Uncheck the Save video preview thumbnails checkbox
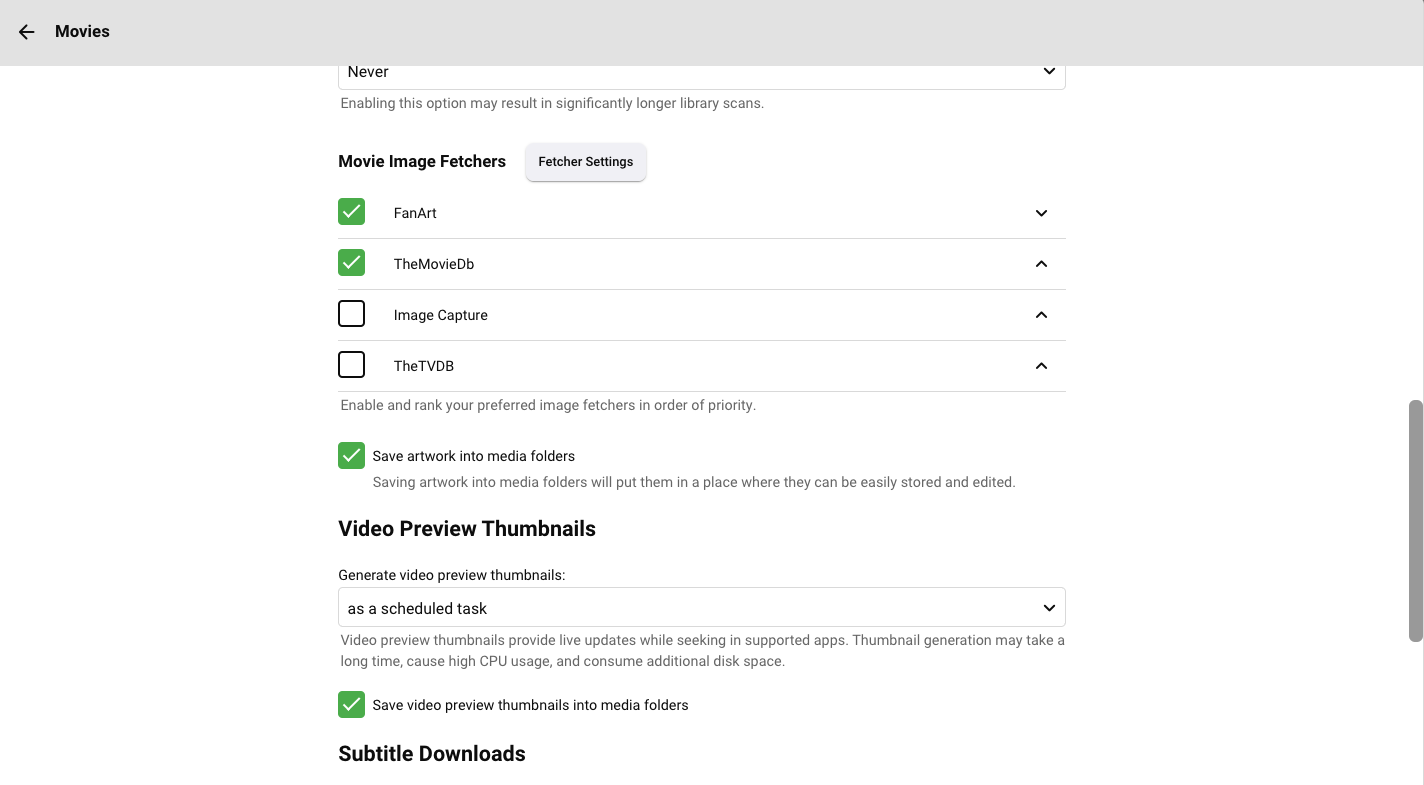The width and height of the screenshot is (1424, 785). pyautogui.click(x=351, y=705)
